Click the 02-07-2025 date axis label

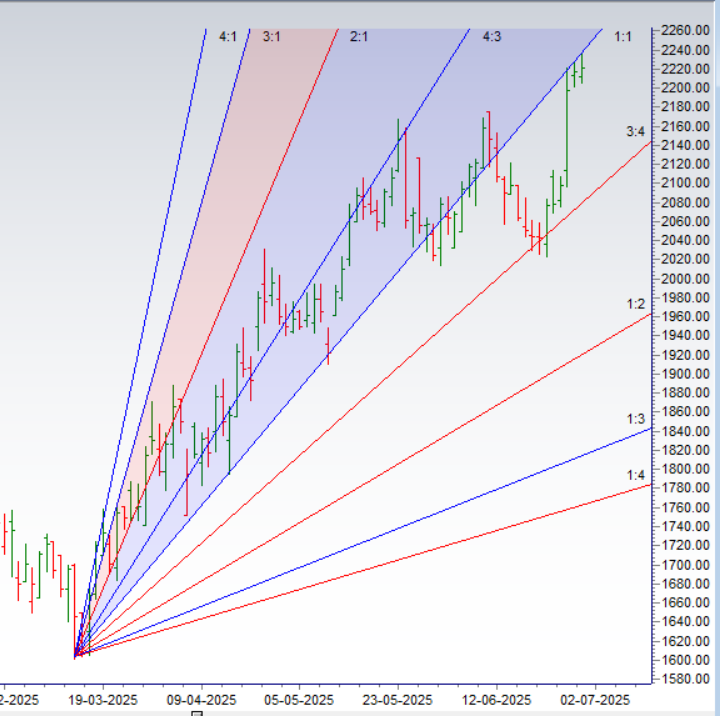tap(595, 700)
